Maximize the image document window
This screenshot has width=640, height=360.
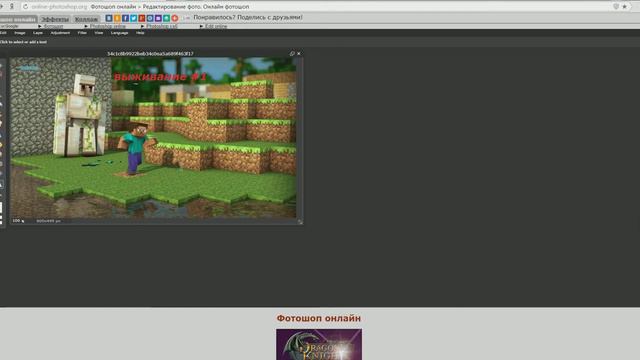point(292,53)
